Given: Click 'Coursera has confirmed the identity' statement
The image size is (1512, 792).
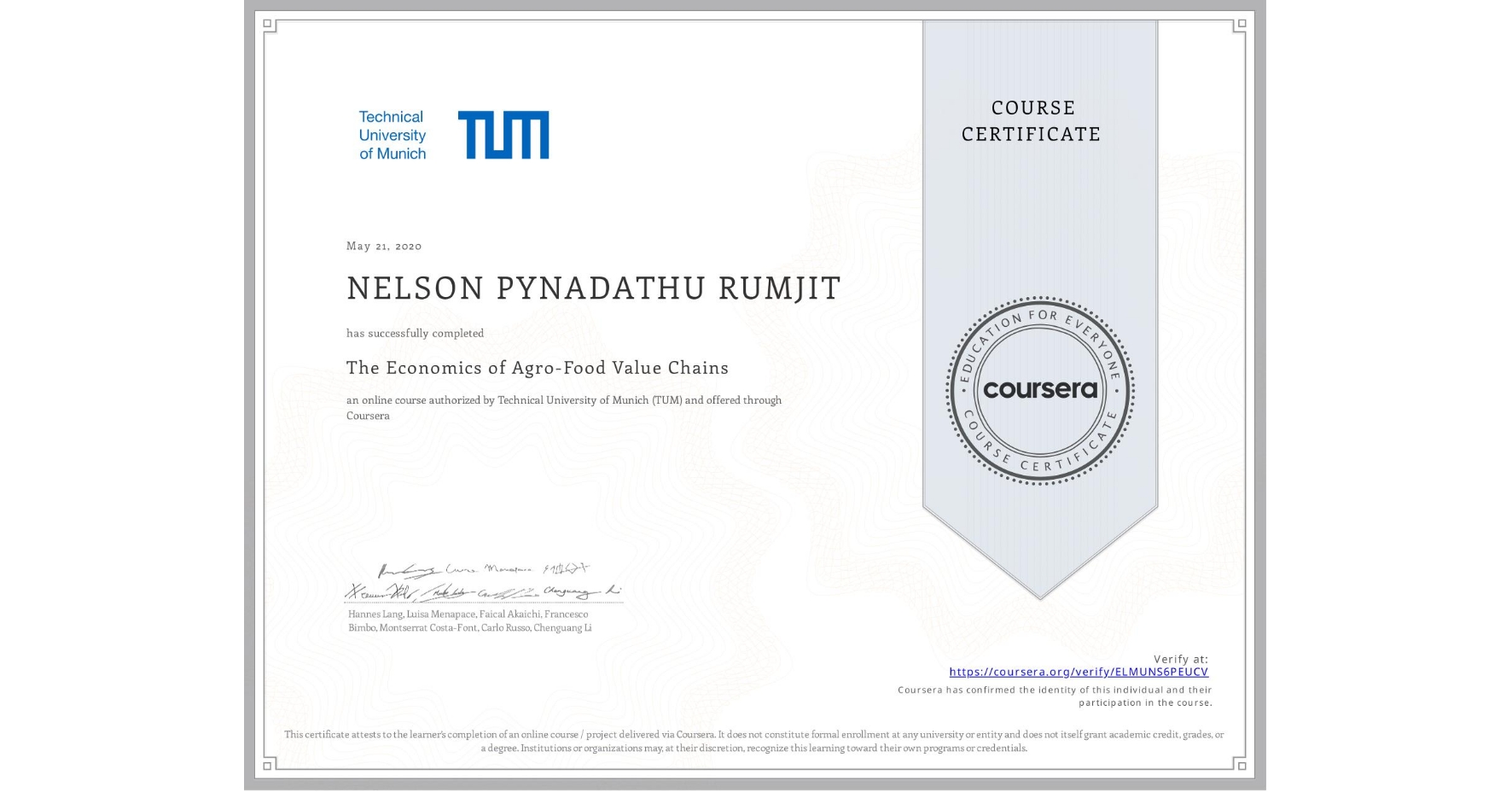Looking at the screenshot, I should tap(1055, 696).
